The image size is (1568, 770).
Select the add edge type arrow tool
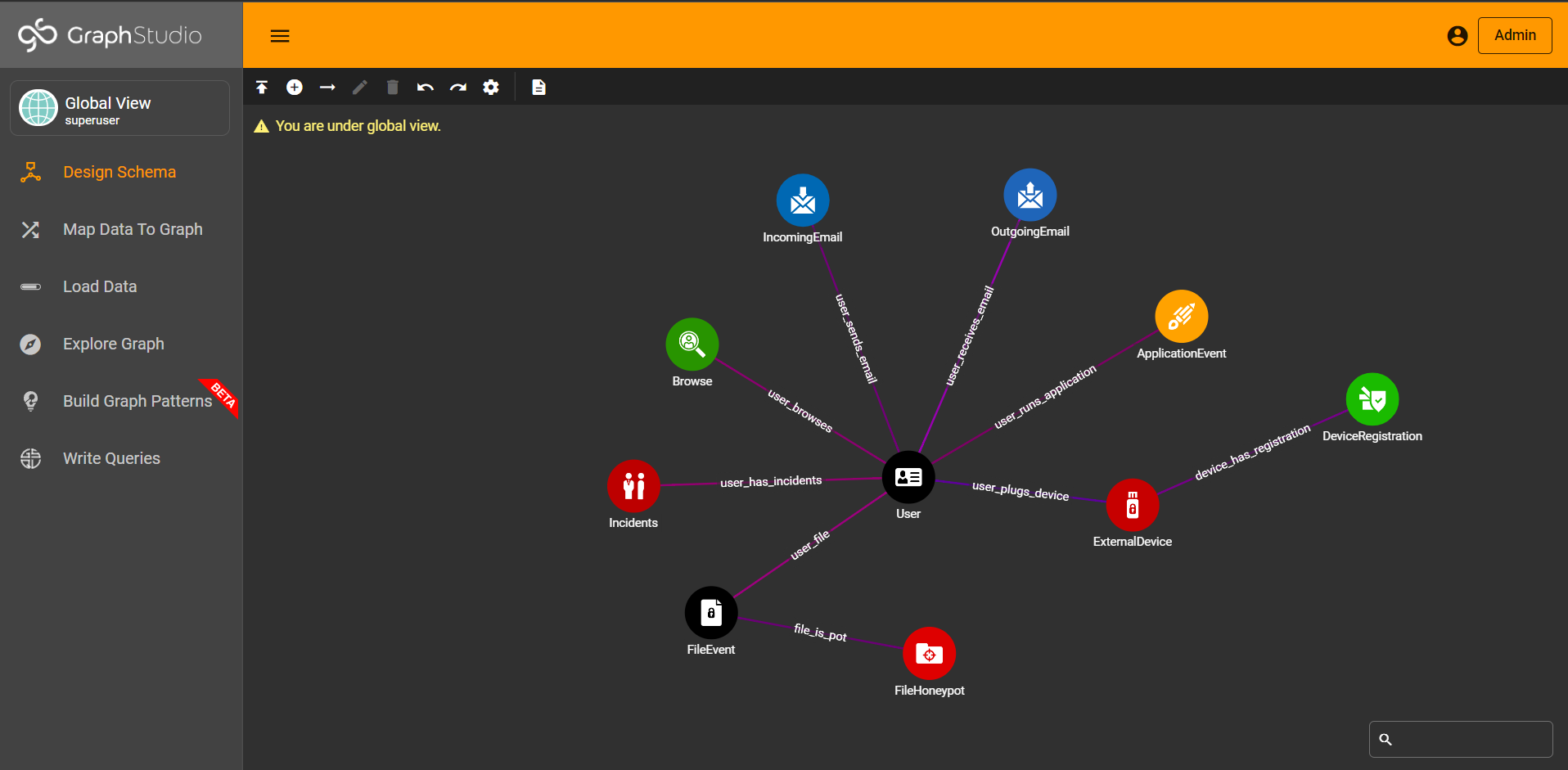coord(327,88)
